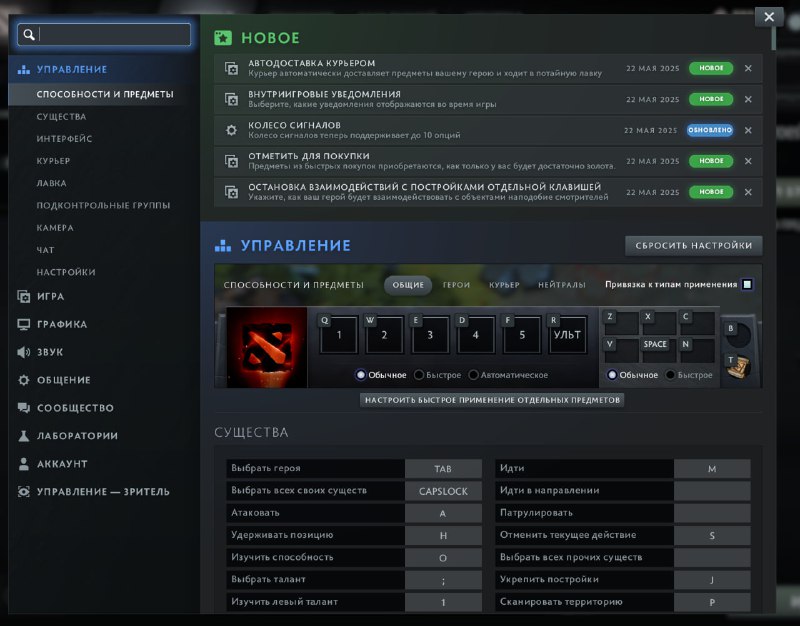
Task: Switch to the НЕЙТРАЛЫ tab
Action: click(x=562, y=285)
